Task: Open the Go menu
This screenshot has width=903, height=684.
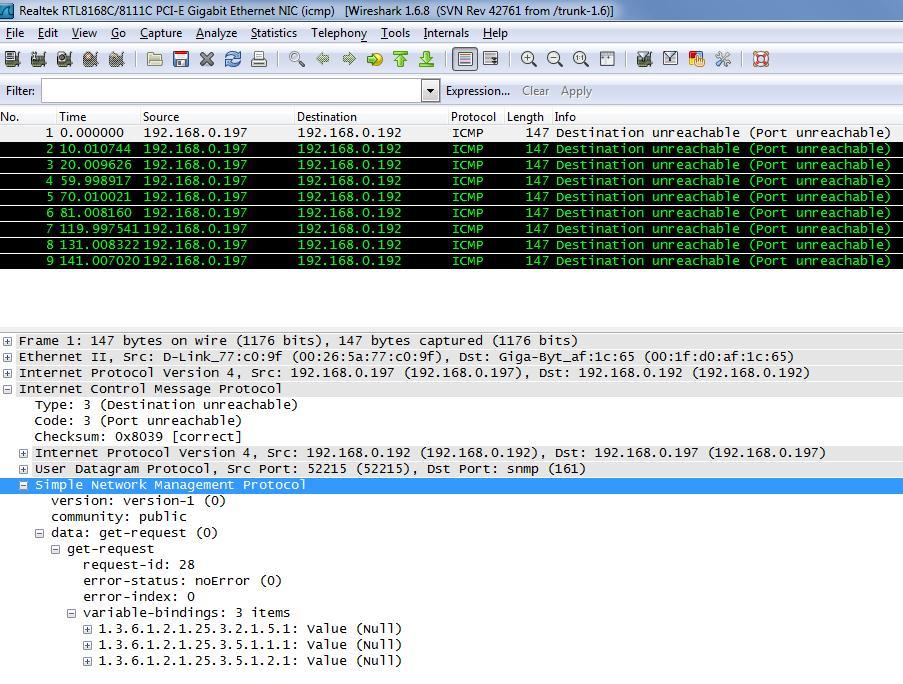Action: point(119,33)
